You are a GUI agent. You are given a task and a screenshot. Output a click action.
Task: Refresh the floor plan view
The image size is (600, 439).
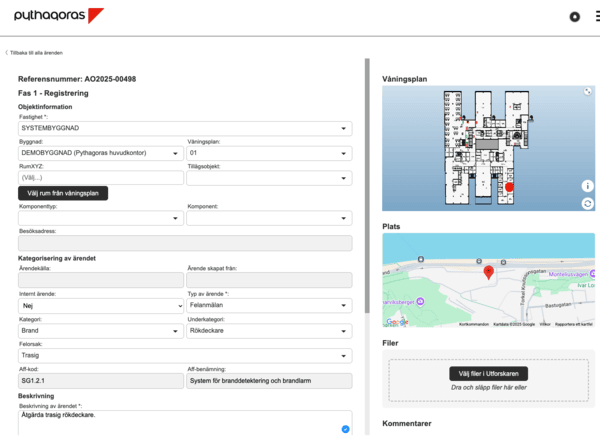pyautogui.click(x=587, y=203)
